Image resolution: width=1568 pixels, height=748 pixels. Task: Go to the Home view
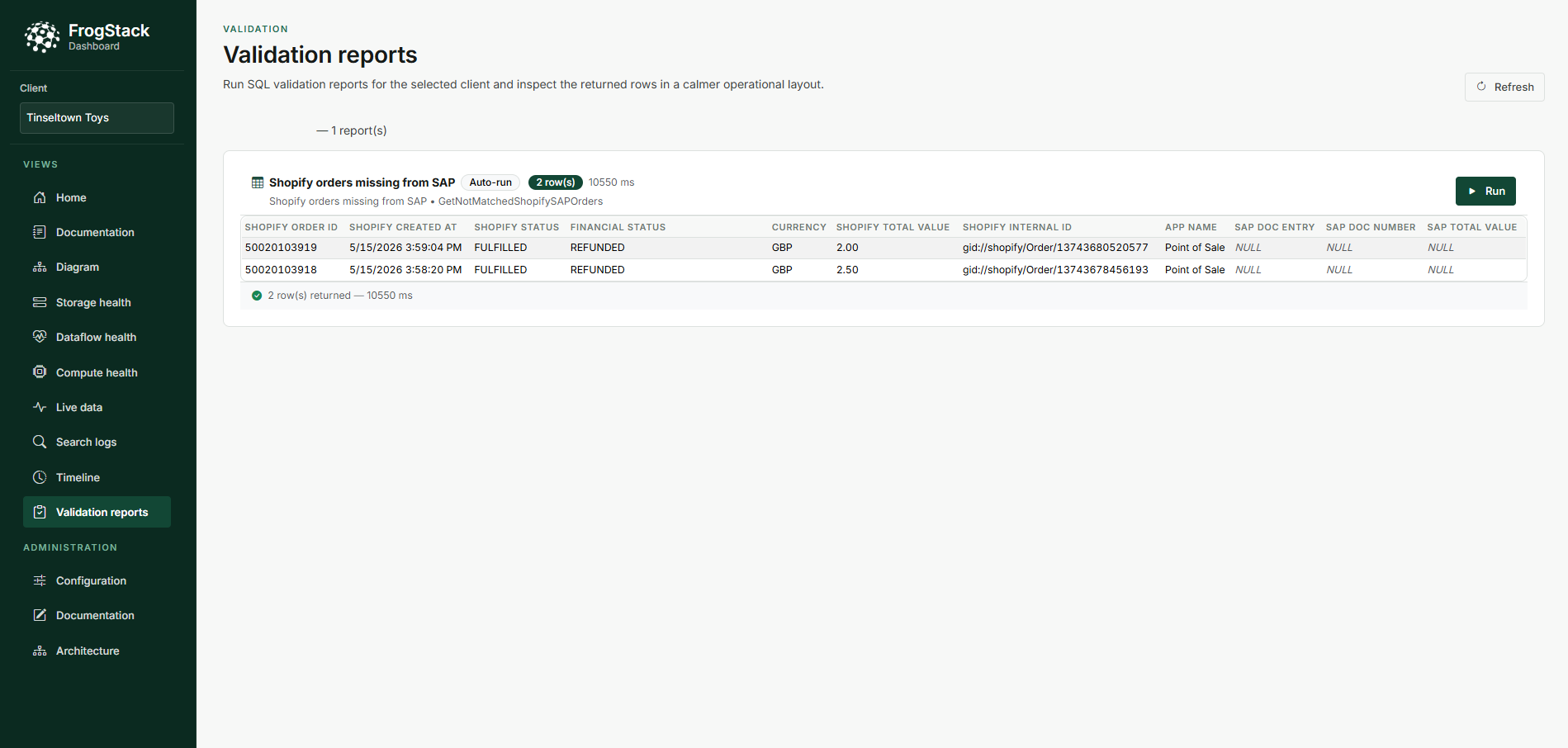point(97,197)
